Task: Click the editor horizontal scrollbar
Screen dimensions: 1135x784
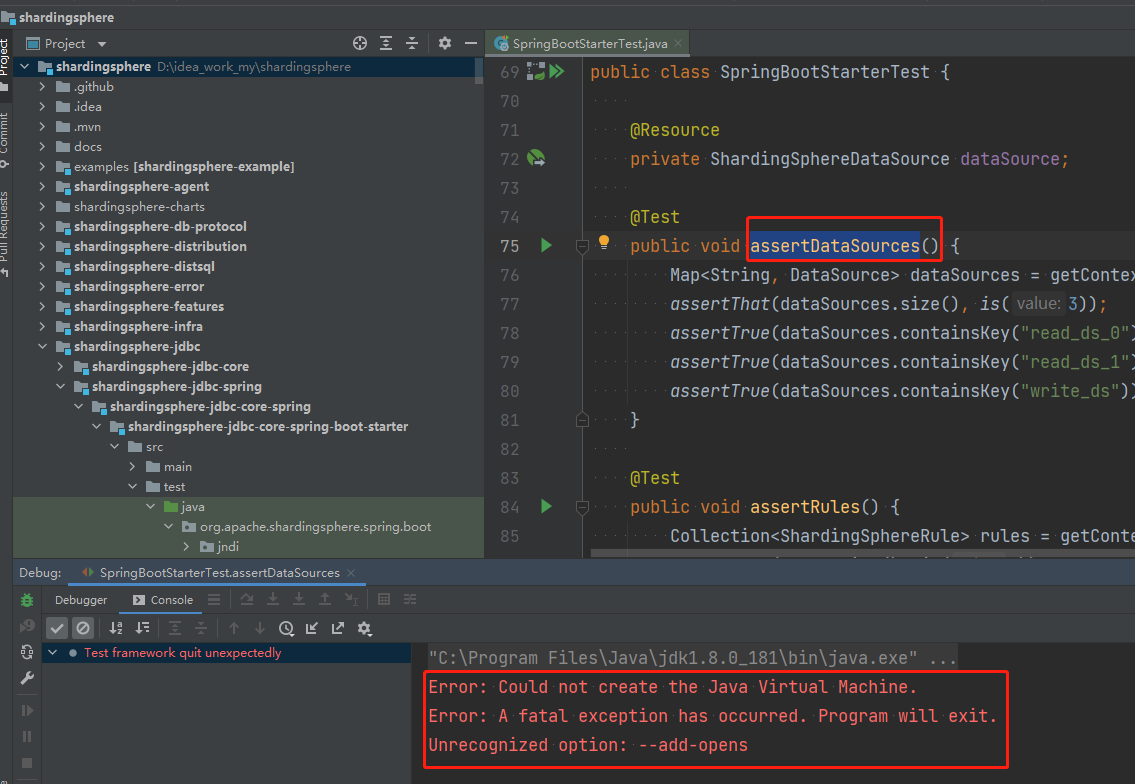Action: 863,553
